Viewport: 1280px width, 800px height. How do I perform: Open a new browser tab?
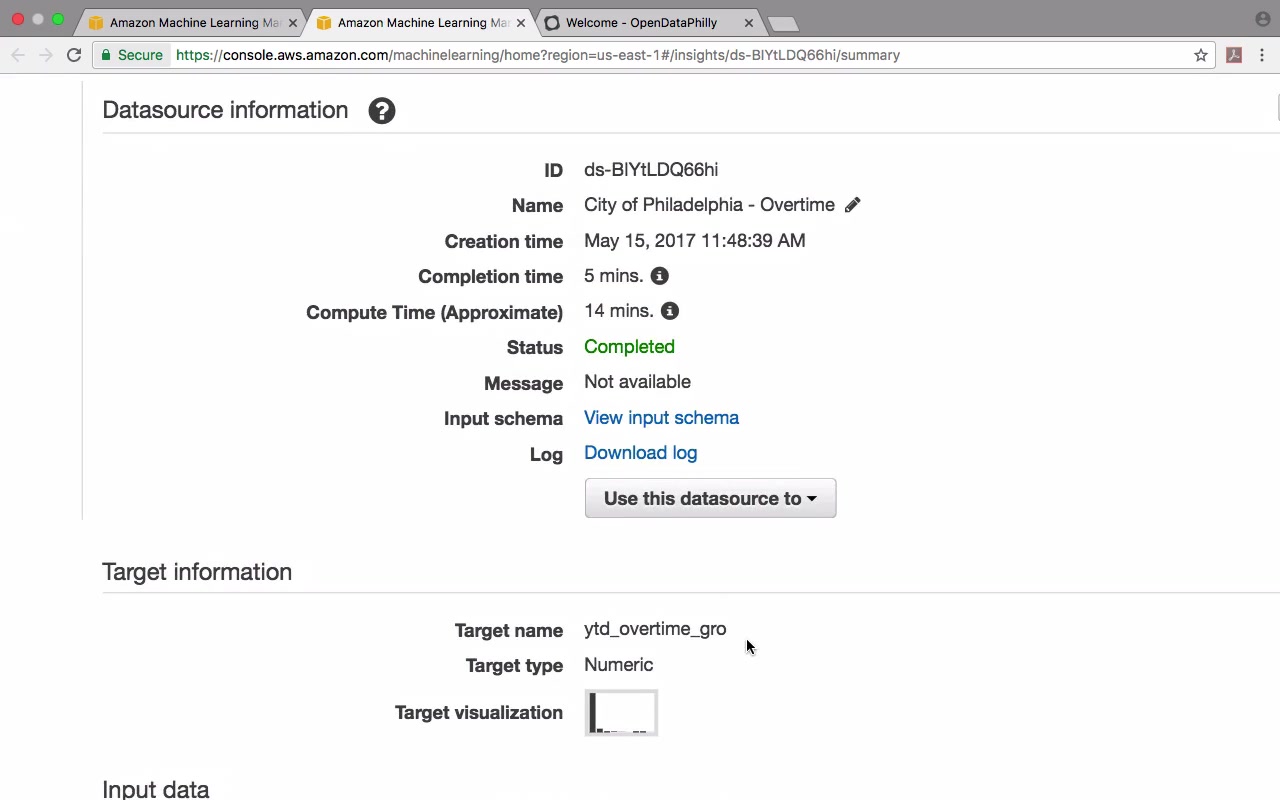click(x=783, y=23)
